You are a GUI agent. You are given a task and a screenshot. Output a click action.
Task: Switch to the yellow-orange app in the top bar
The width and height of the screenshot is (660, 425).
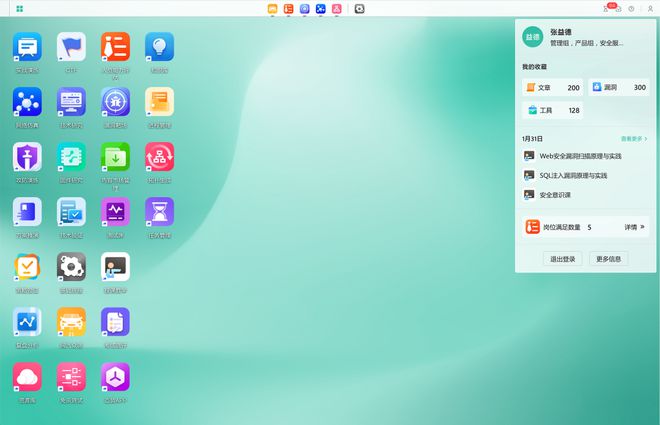[272, 9]
